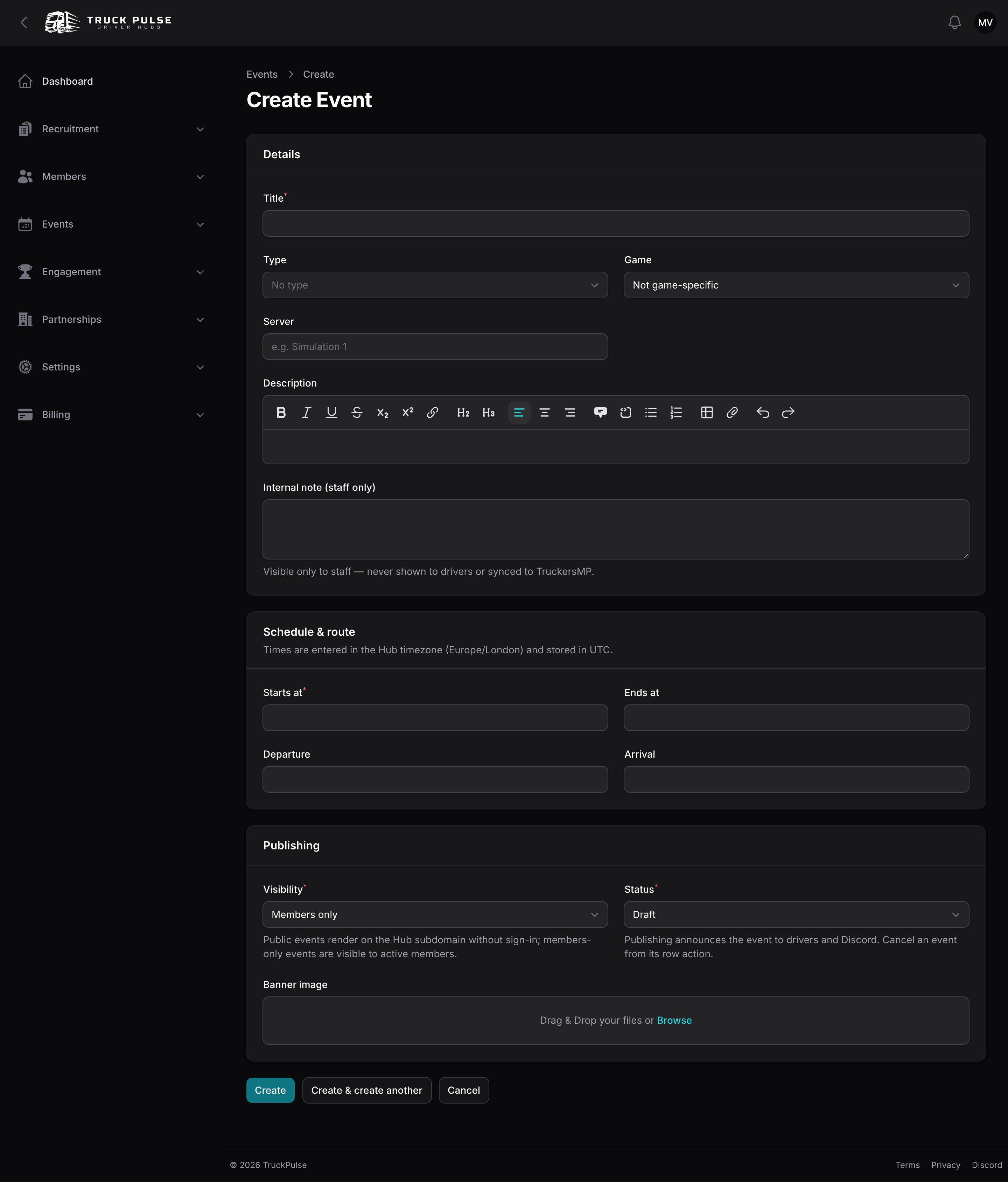
Task: Open the Terms footer link
Action: 907,1165
